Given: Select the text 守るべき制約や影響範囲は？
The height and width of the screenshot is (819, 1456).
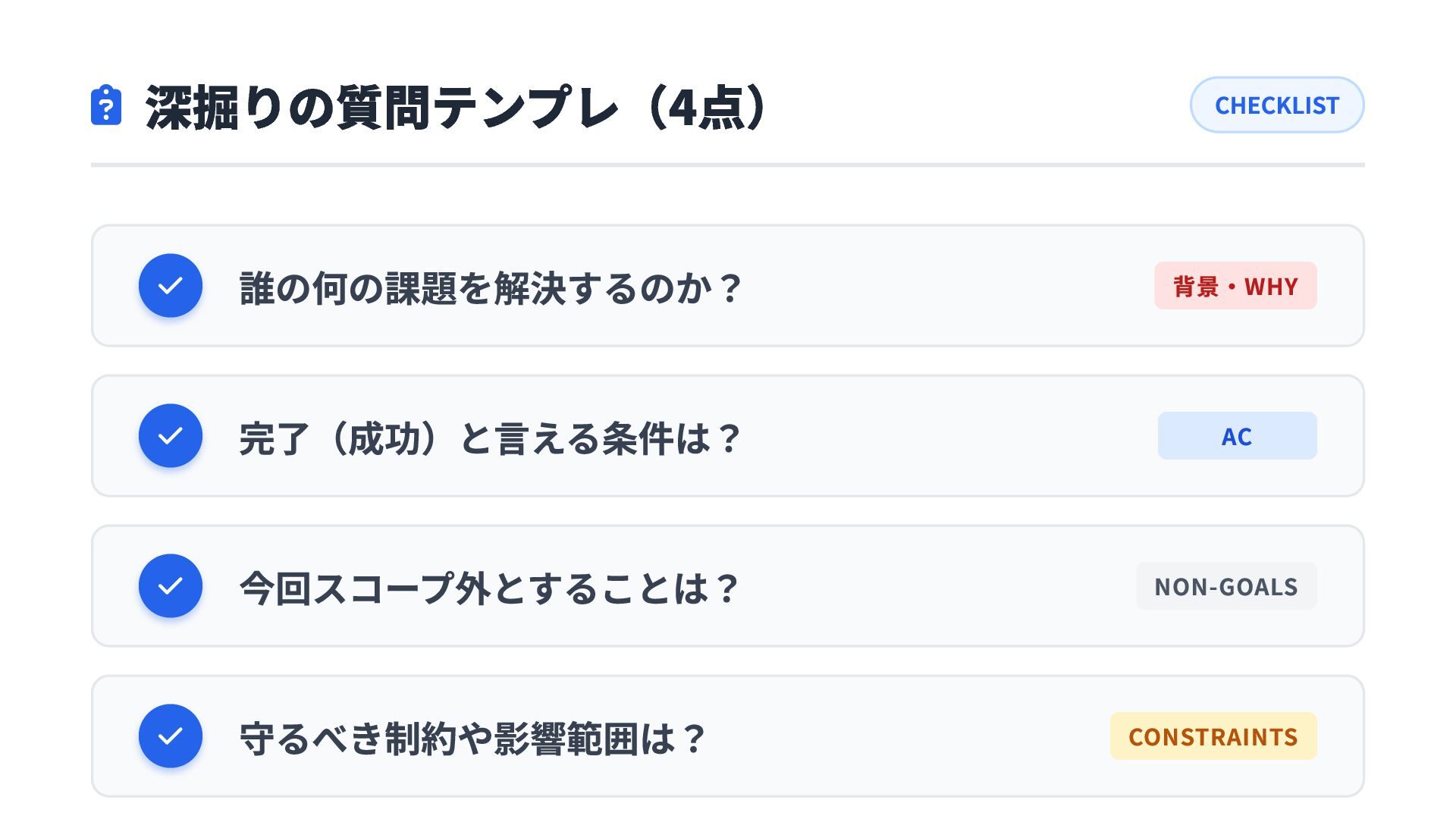Looking at the screenshot, I should [x=472, y=739].
